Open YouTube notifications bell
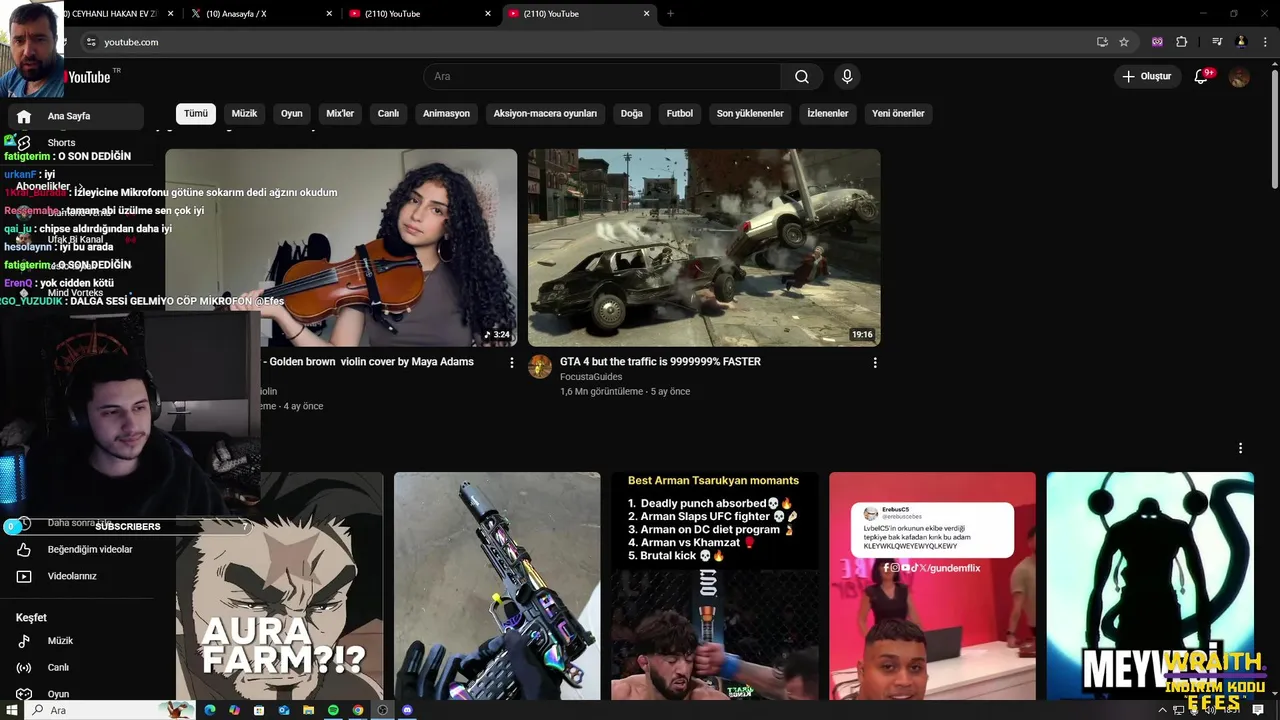The width and height of the screenshot is (1280, 720). pyautogui.click(x=1202, y=77)
